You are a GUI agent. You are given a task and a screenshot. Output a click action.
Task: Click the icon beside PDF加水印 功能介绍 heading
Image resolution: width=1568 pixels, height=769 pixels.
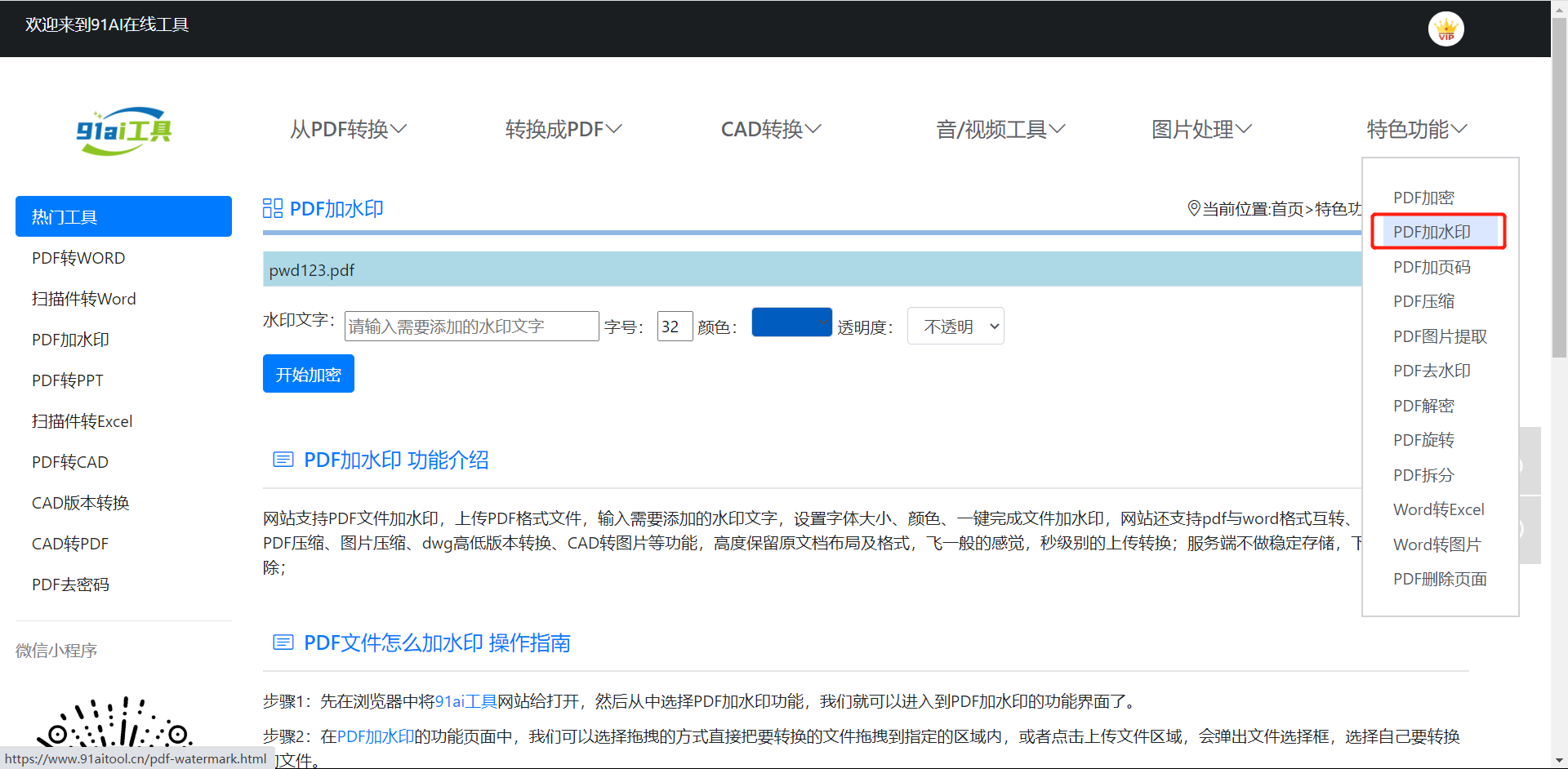[283, 460]
